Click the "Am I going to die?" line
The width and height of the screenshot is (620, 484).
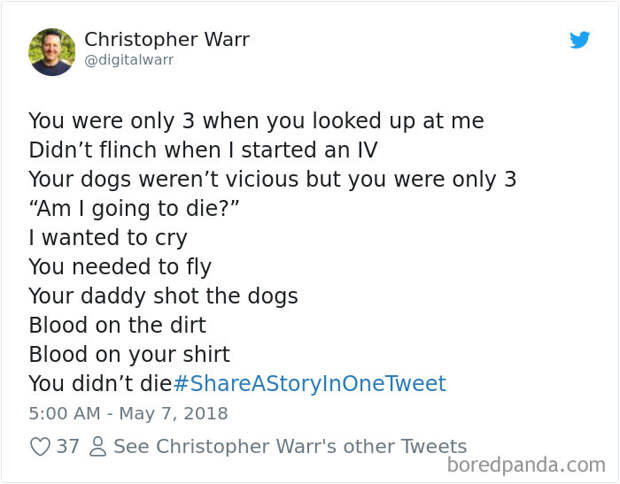tap(134, 209)
